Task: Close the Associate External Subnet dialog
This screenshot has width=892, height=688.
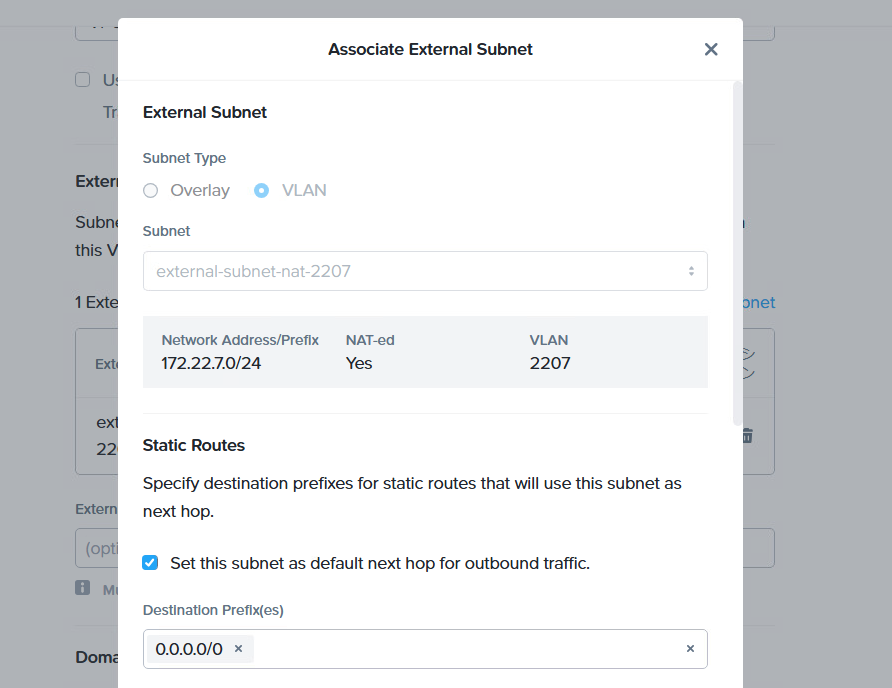Action: [711, 49]
